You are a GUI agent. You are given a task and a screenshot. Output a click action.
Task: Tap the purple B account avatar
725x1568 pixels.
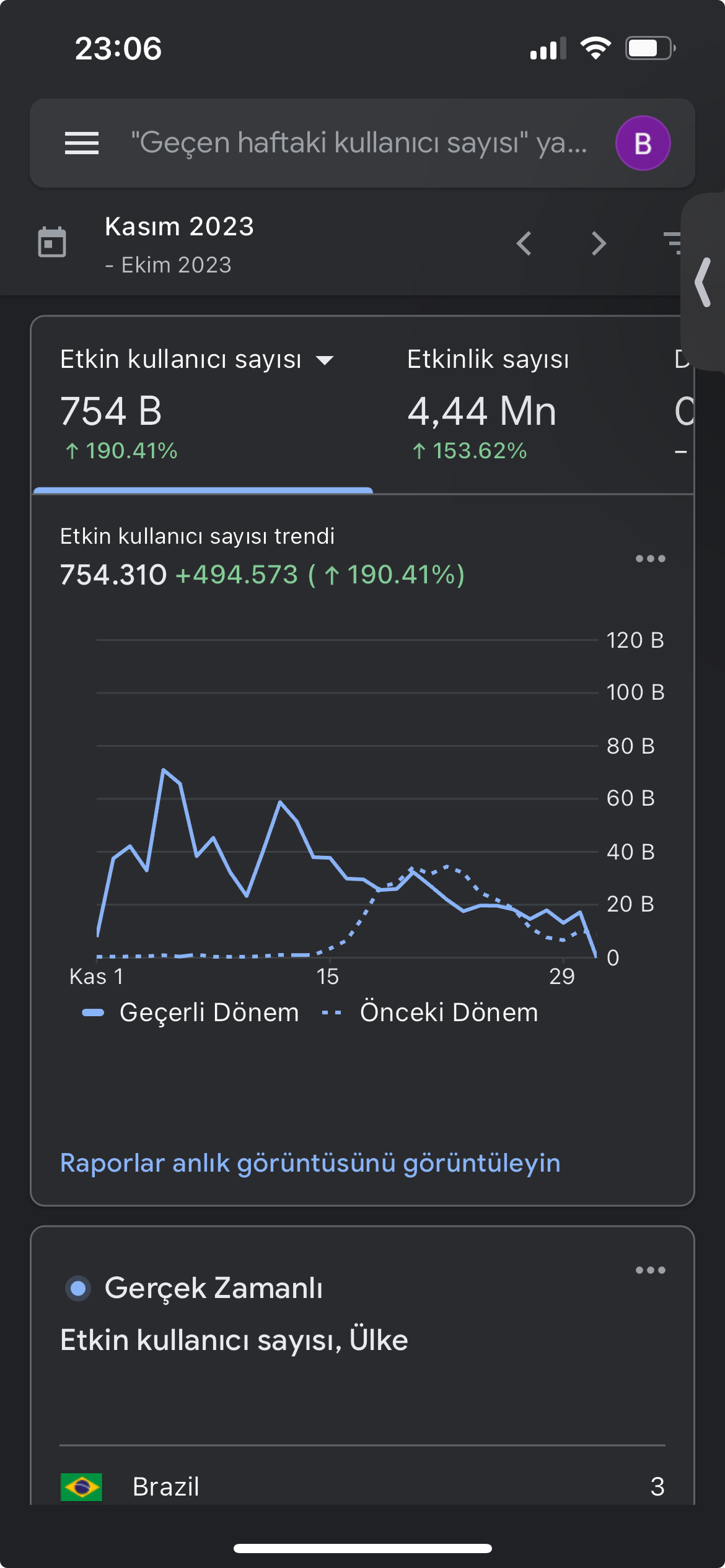coord(643,143)
